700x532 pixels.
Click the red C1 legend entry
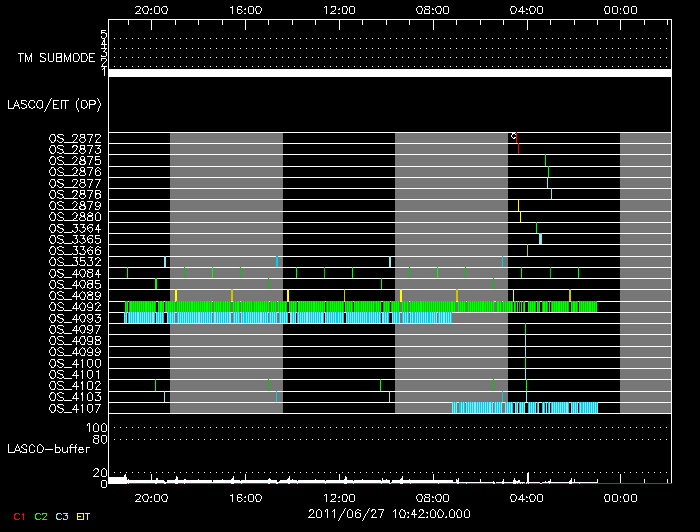(x=19, y=516)
